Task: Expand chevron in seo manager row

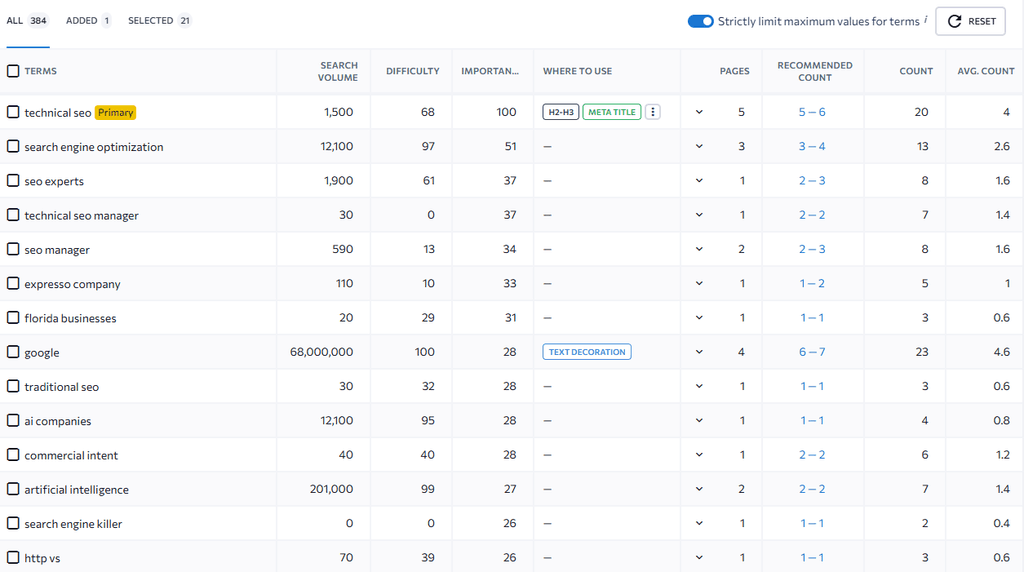Action: [x=699, y=249]
